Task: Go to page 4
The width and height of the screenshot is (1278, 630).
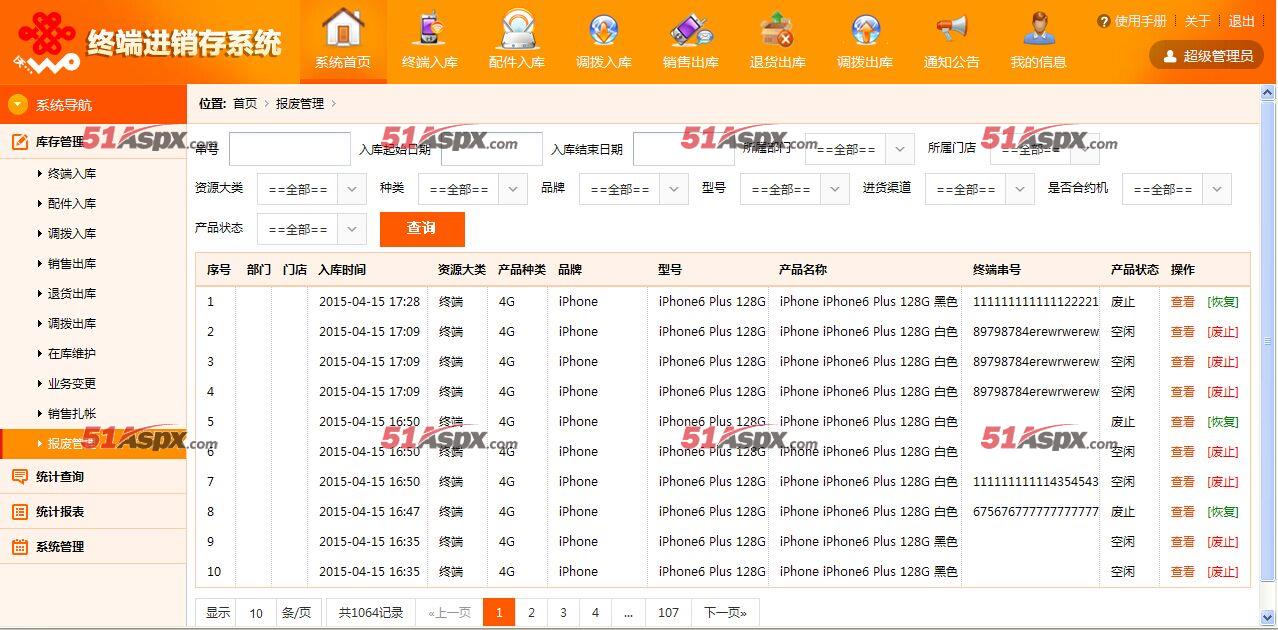Action: pos(595,612)
